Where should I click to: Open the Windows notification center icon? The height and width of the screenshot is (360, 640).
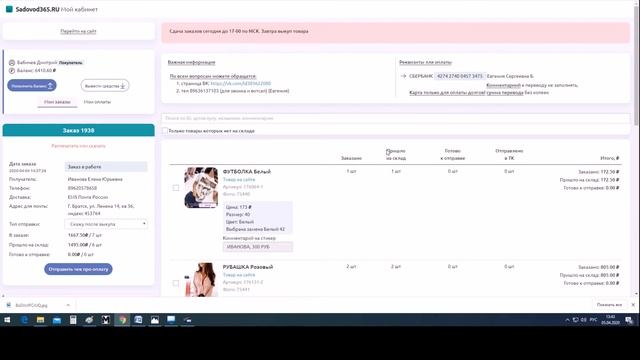[x=629, y=320]
